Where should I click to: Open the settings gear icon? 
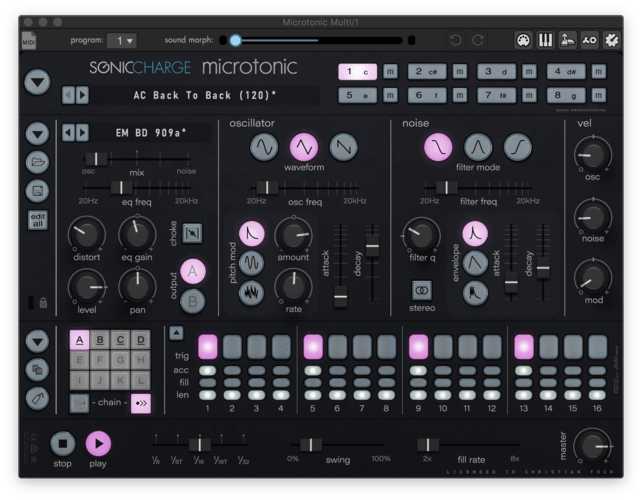612,40
